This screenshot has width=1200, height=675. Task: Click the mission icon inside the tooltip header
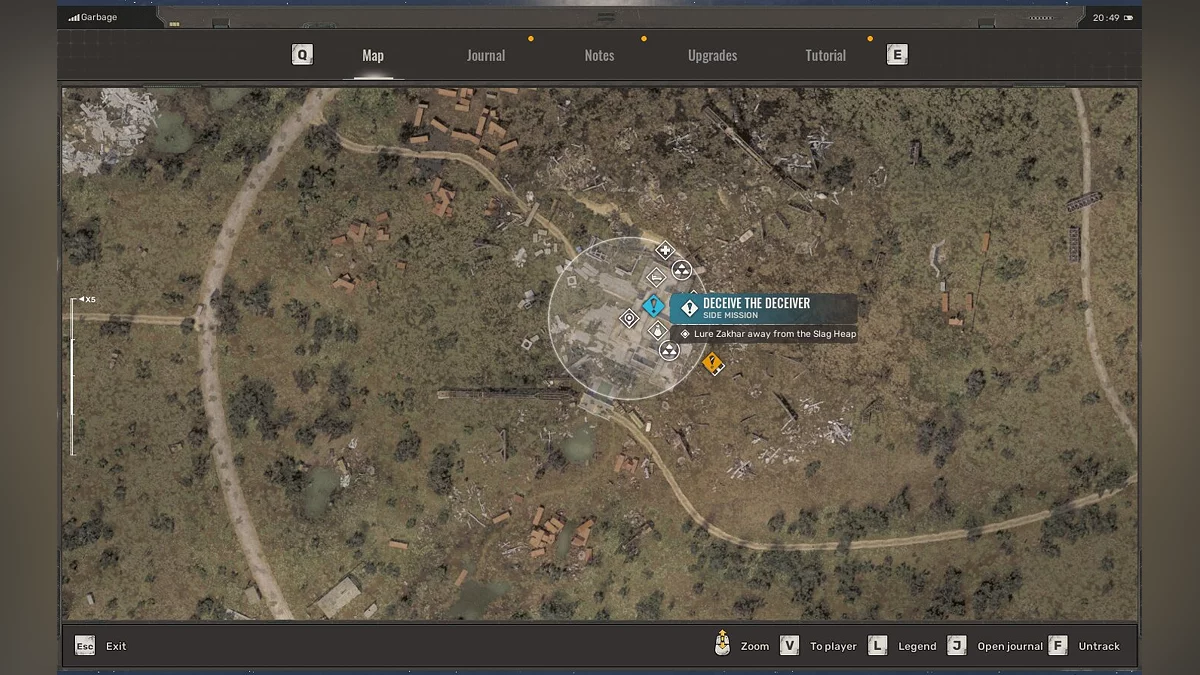pos(689,308)
